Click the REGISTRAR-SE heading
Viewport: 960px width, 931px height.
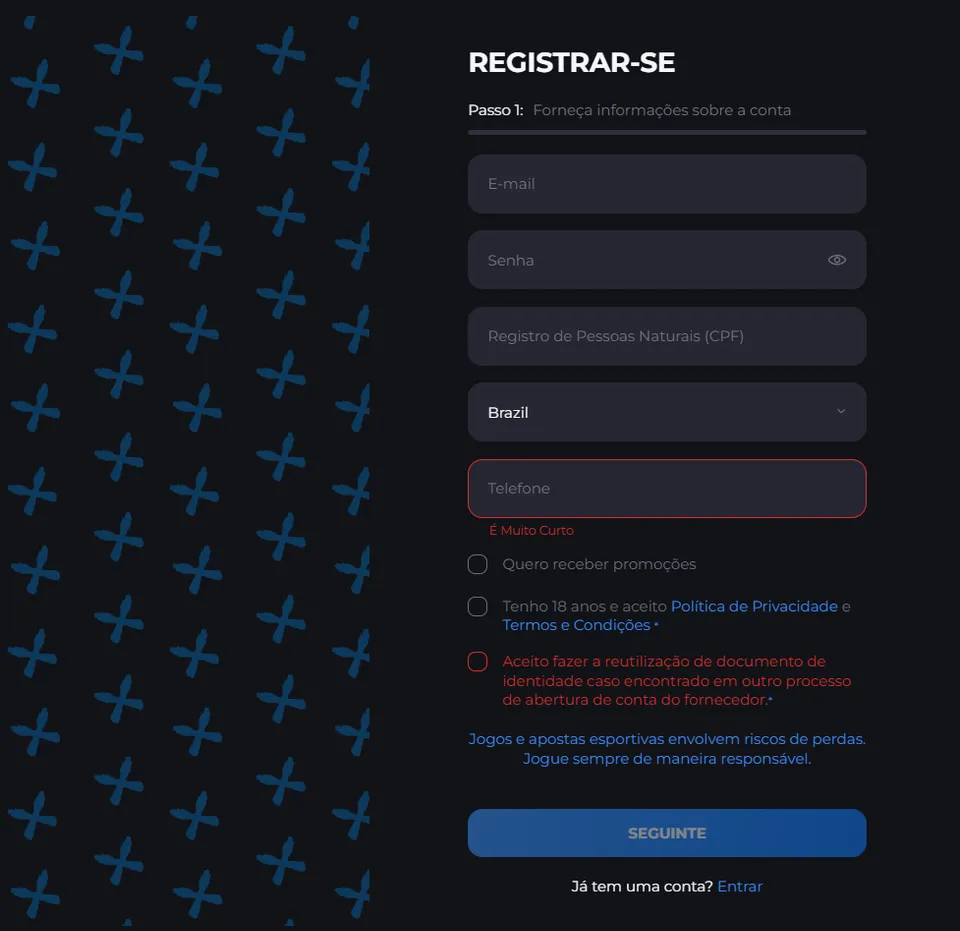point(571,62)
